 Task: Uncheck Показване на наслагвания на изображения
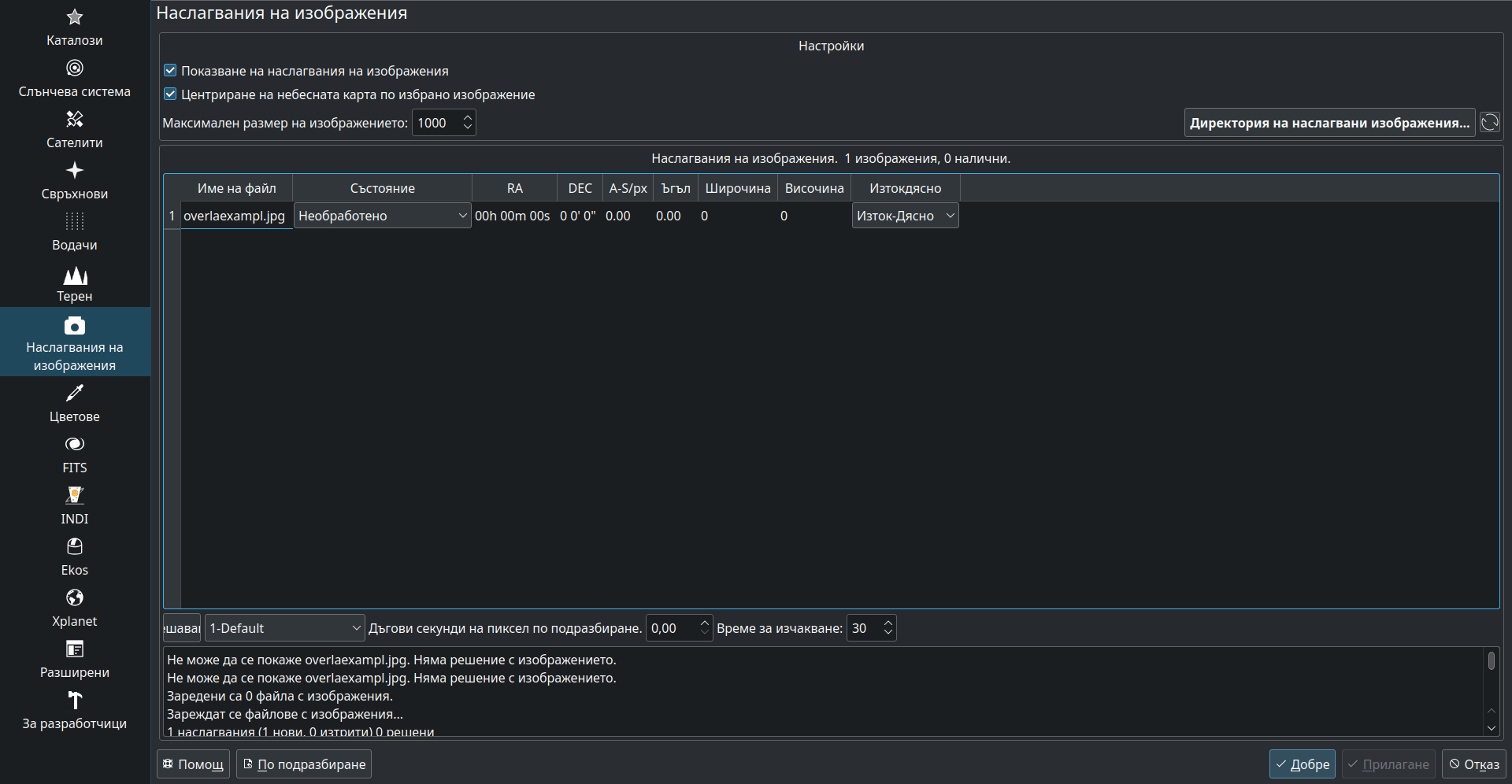coord(170,71)
